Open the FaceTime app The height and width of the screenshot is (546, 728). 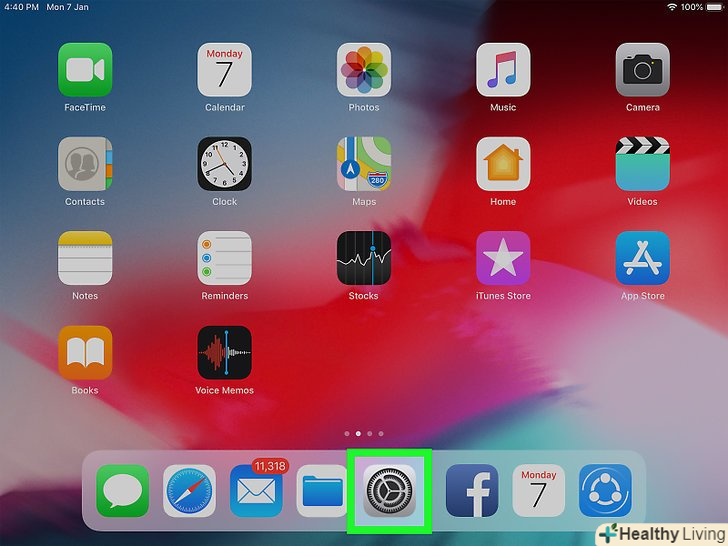pos(85,70)
